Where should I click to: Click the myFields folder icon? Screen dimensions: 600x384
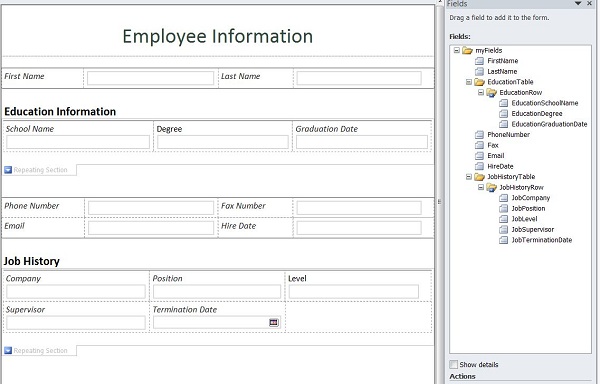pos(467,50)
